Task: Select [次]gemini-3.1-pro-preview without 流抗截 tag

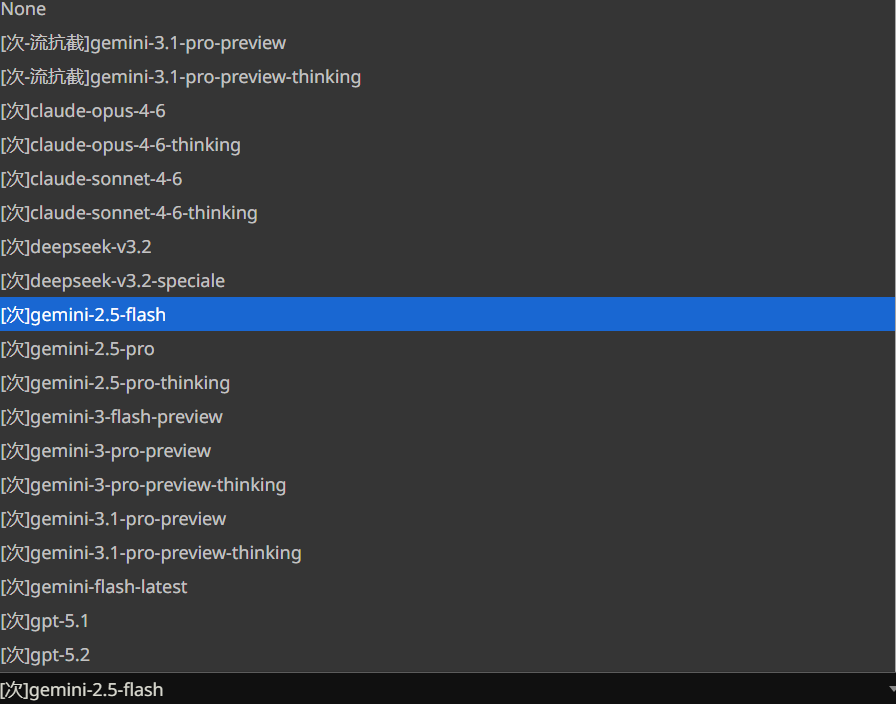Action: [113, 519]
